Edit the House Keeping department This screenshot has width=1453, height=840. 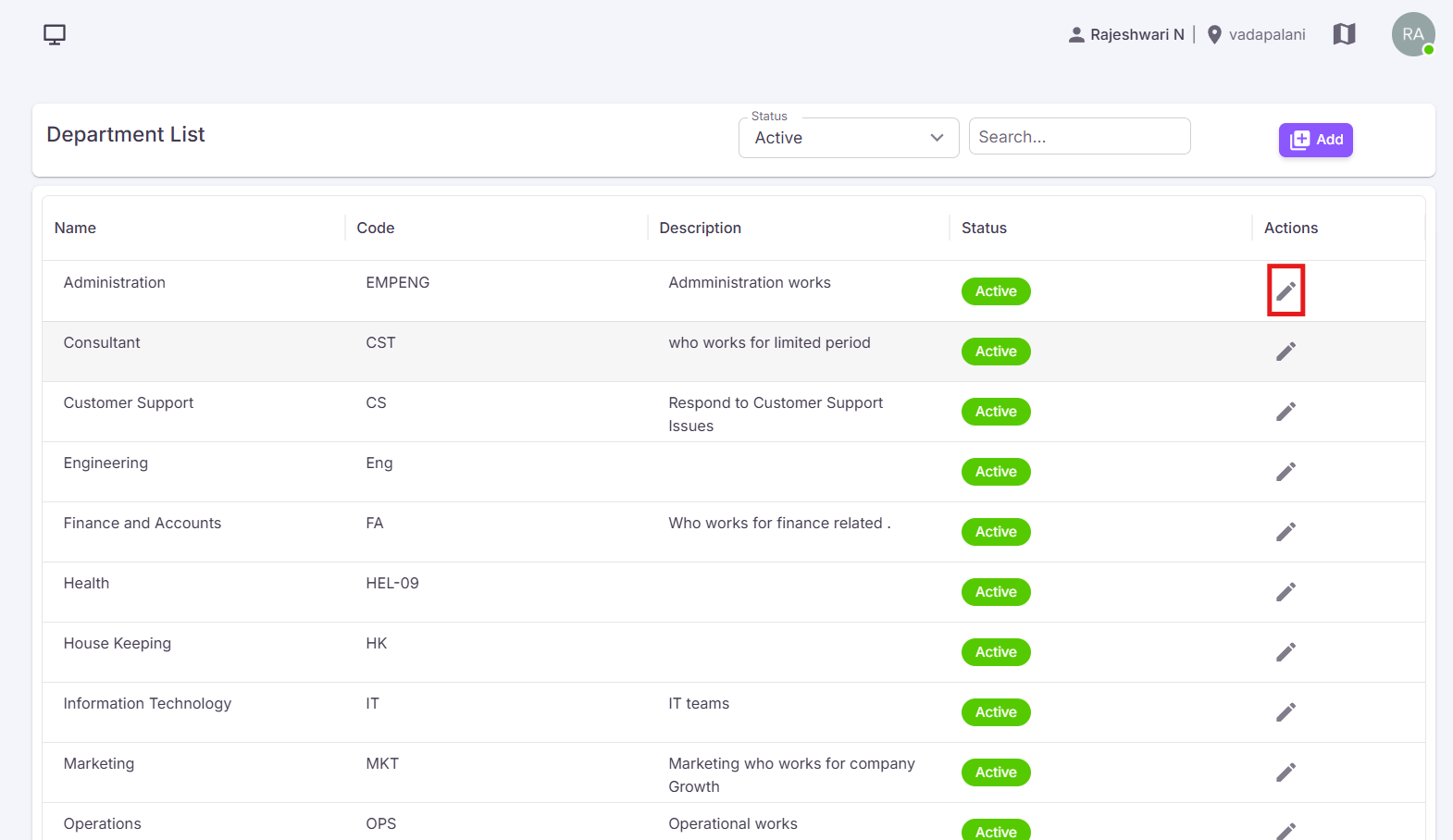(x=1285, y=652)
